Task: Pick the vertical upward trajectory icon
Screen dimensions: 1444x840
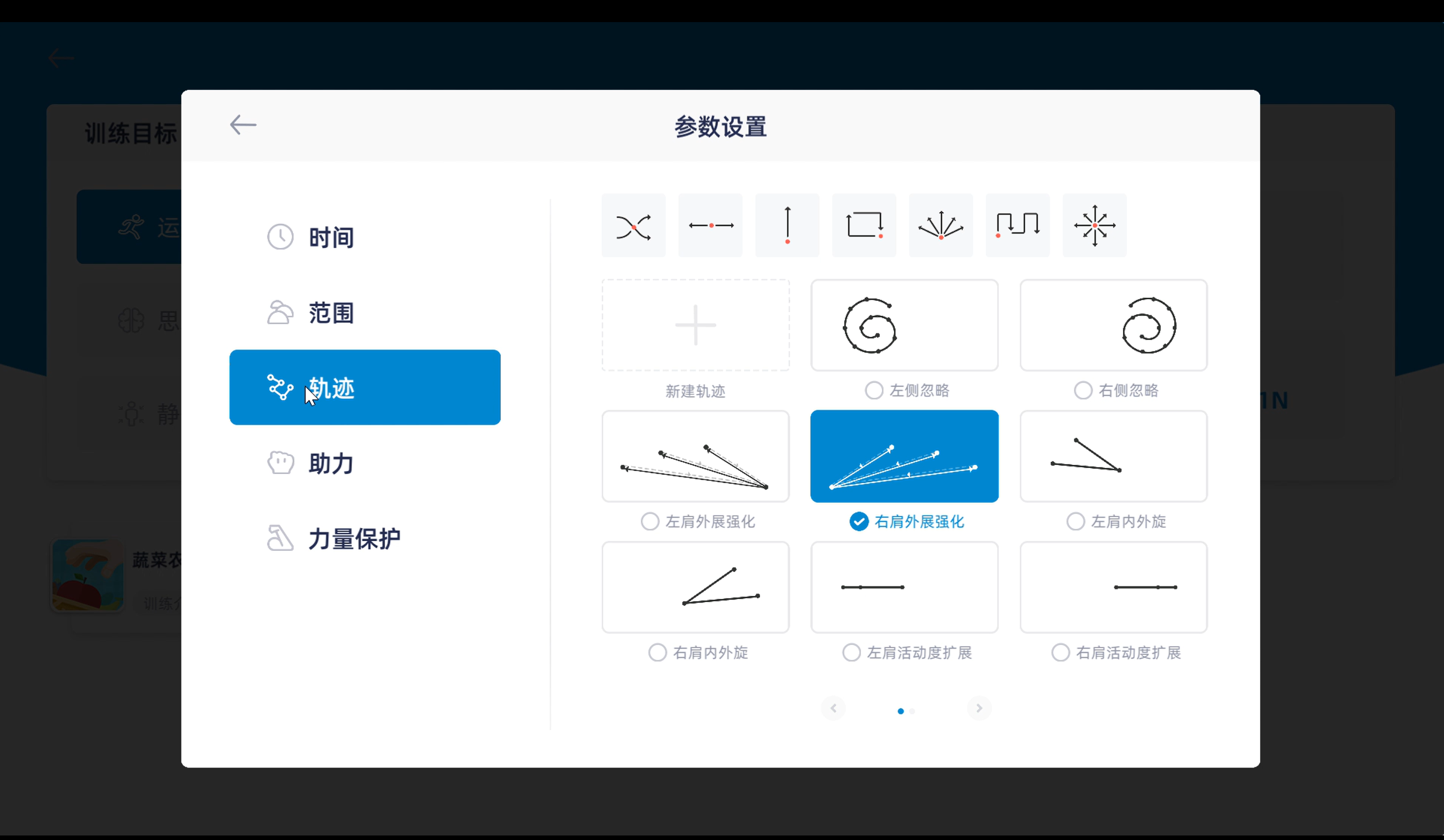Action: pyautogui.click(x=788, y=226)
